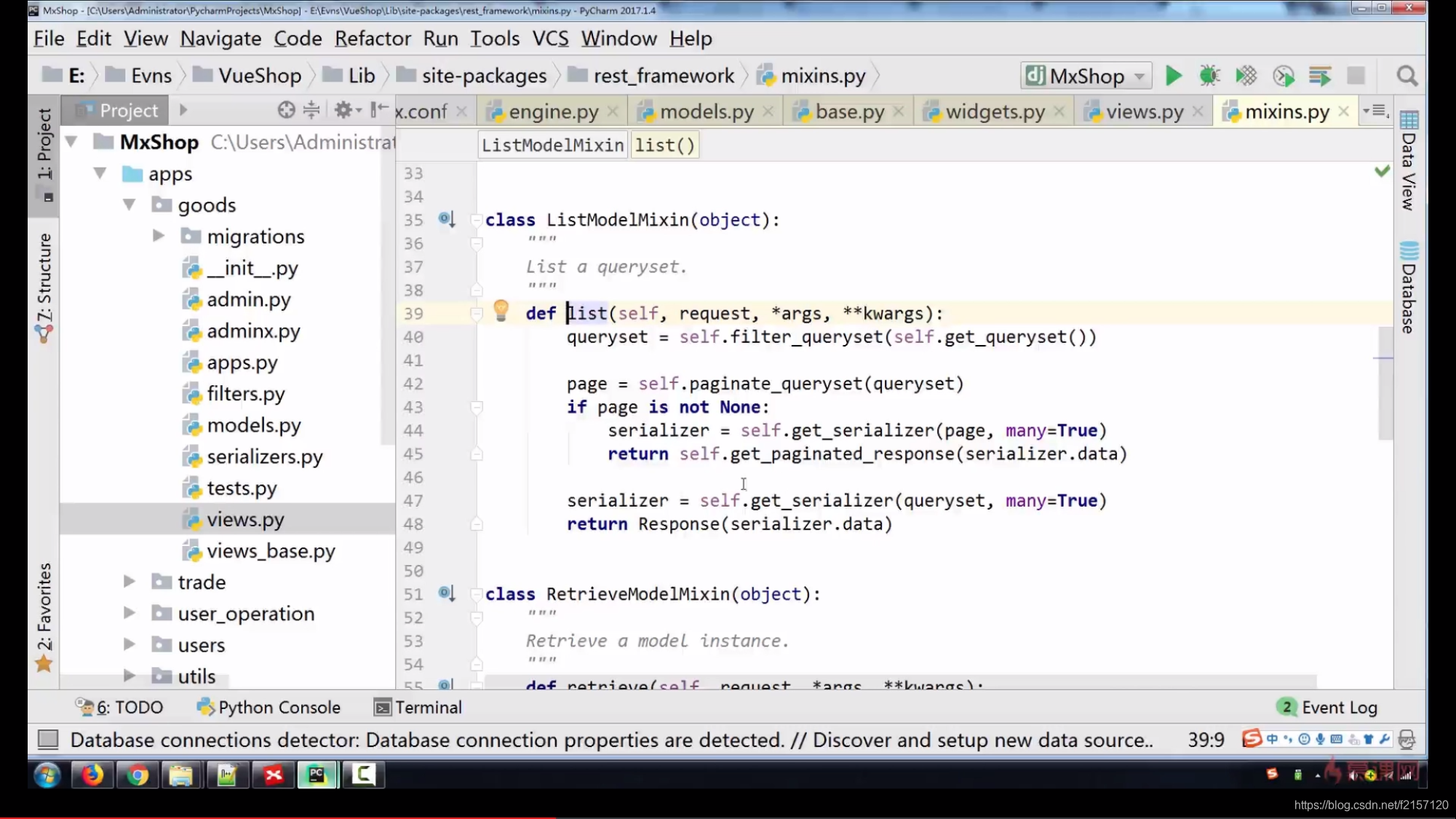Expand the migrations folder

click(158, 236)
